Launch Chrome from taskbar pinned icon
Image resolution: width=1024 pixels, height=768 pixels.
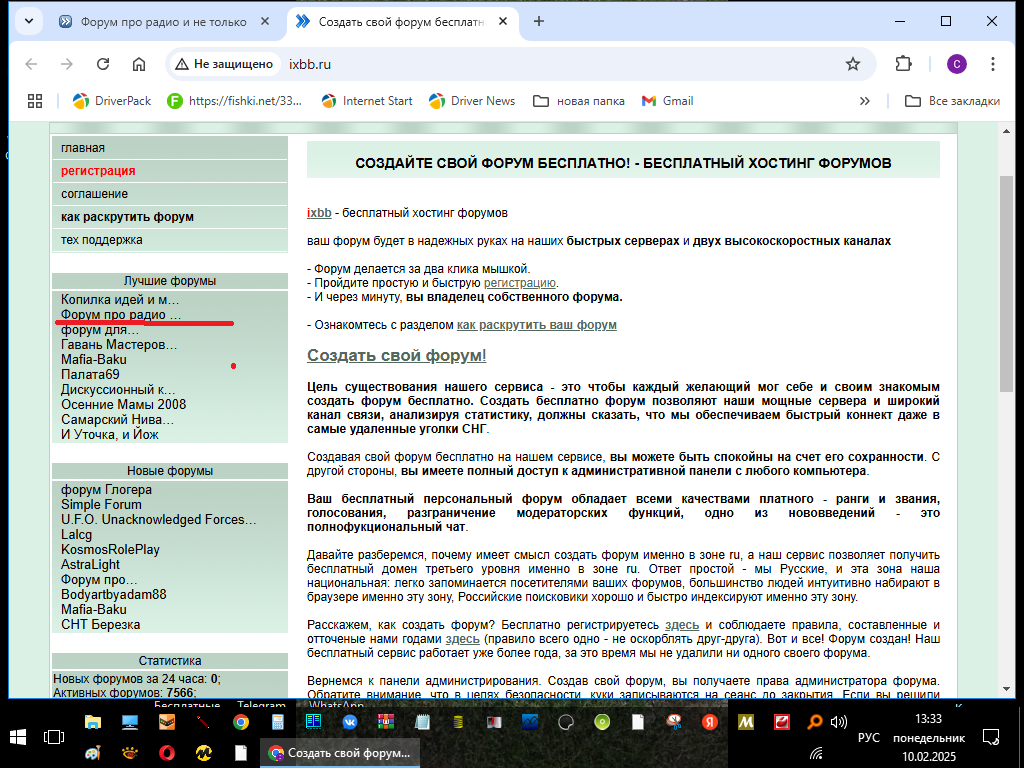coord(241,722)
